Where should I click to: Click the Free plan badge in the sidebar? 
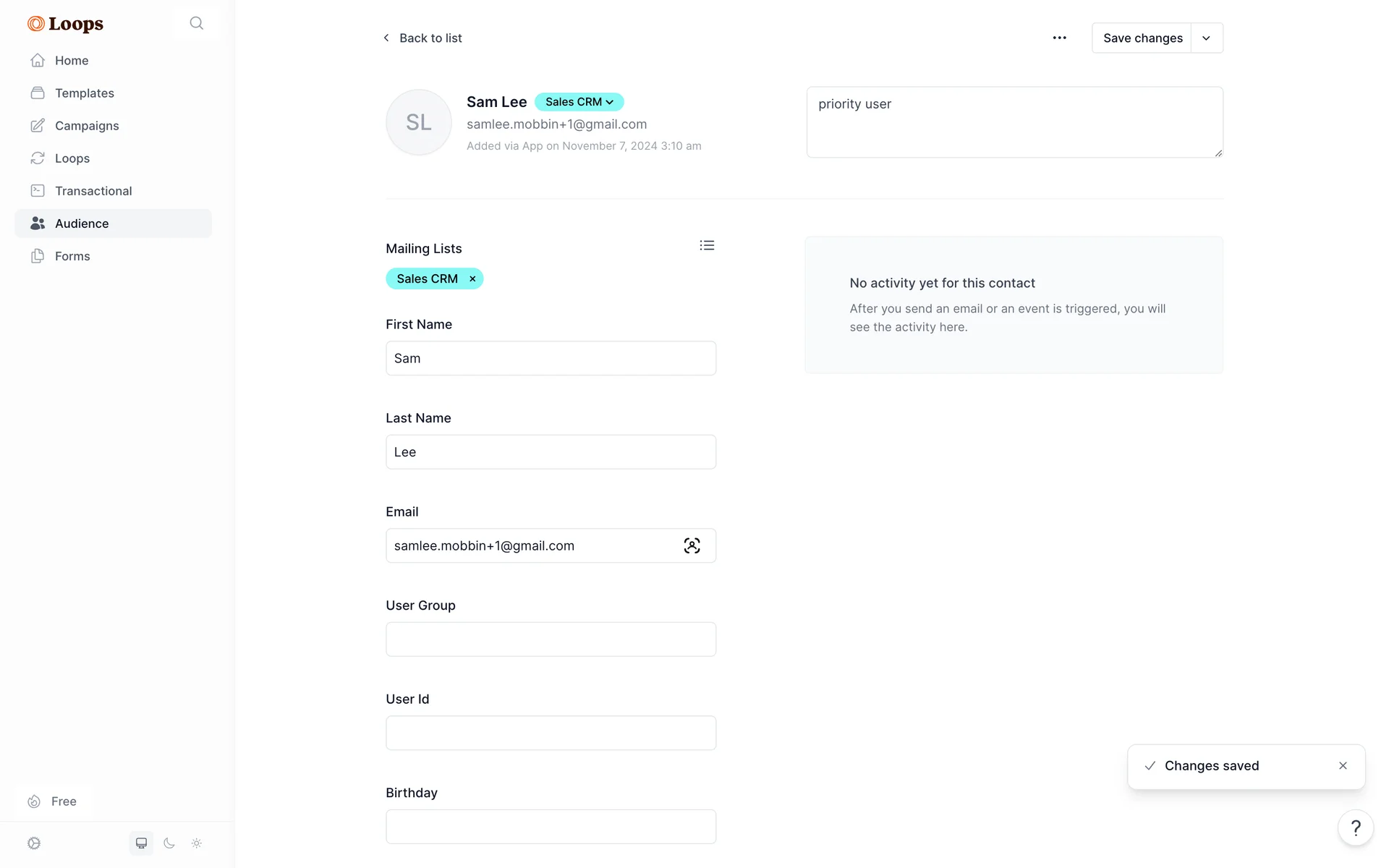[x=53, y=801]
